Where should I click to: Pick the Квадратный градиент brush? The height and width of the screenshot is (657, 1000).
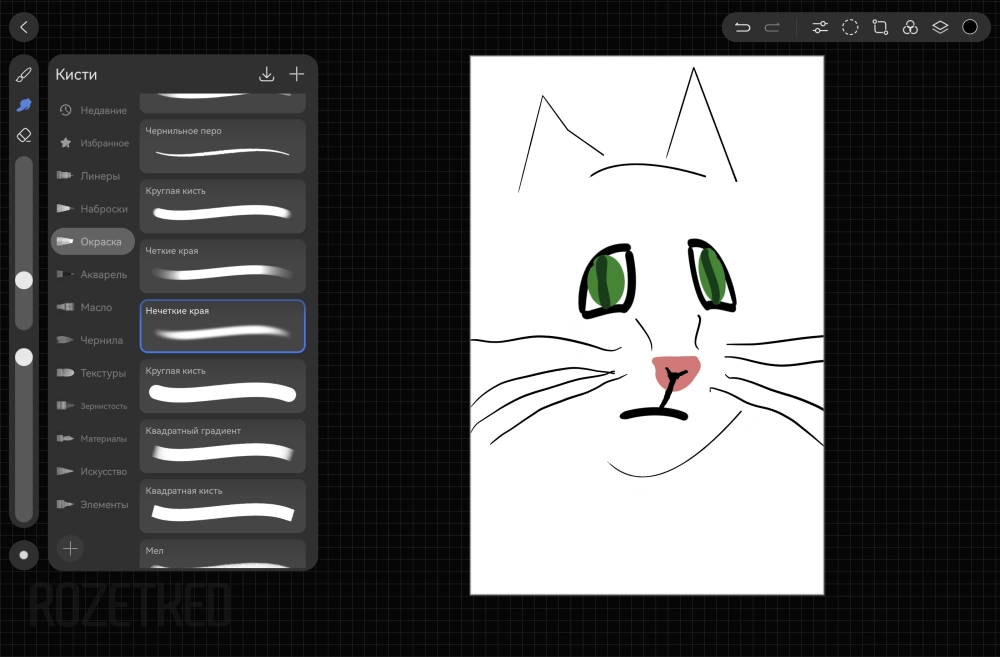(x=222, y=446)
